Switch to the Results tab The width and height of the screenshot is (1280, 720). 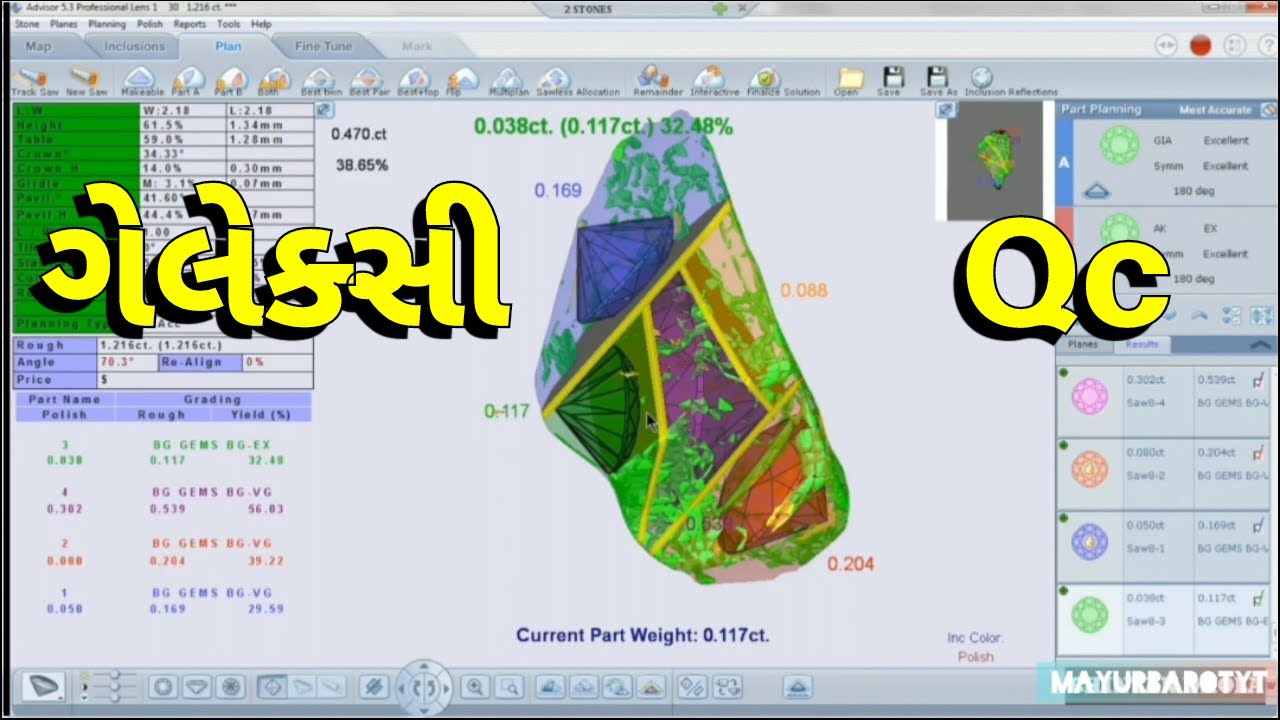1142,344
